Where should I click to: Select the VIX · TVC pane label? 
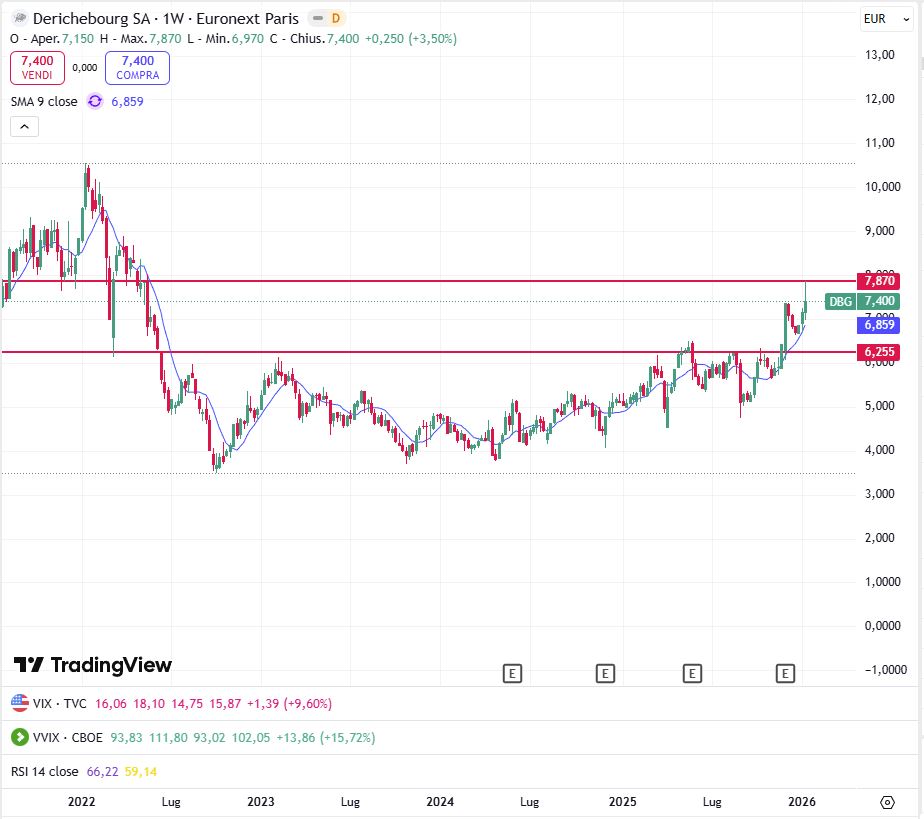coord(60,704)
